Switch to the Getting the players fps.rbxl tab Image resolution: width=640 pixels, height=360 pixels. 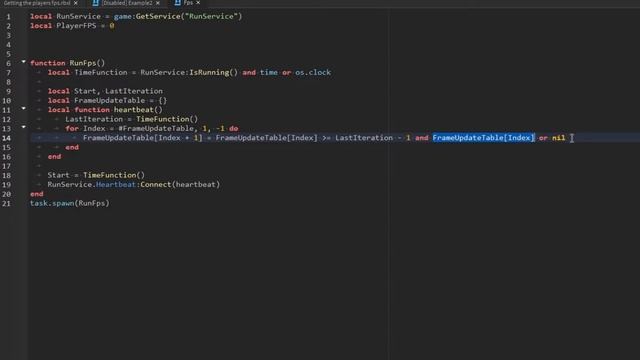coord(37,3)
